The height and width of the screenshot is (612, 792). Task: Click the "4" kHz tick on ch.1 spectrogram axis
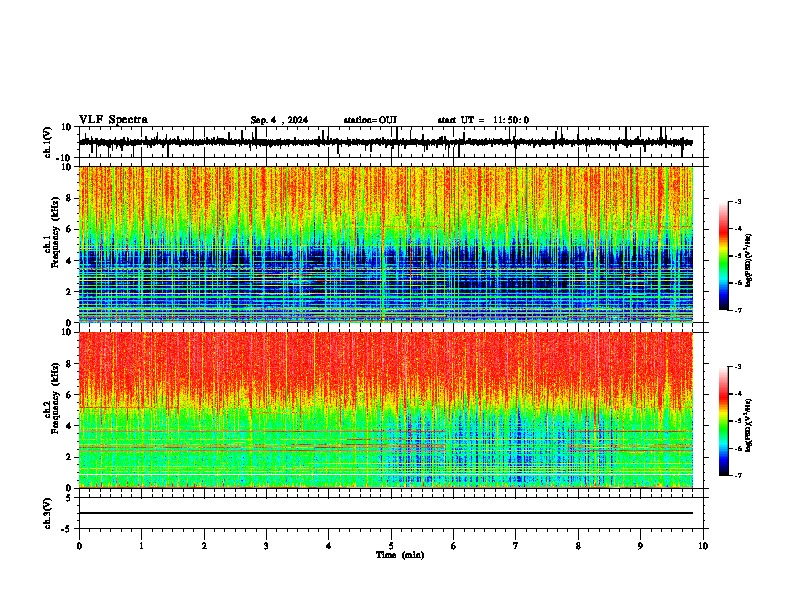[70, 261]
